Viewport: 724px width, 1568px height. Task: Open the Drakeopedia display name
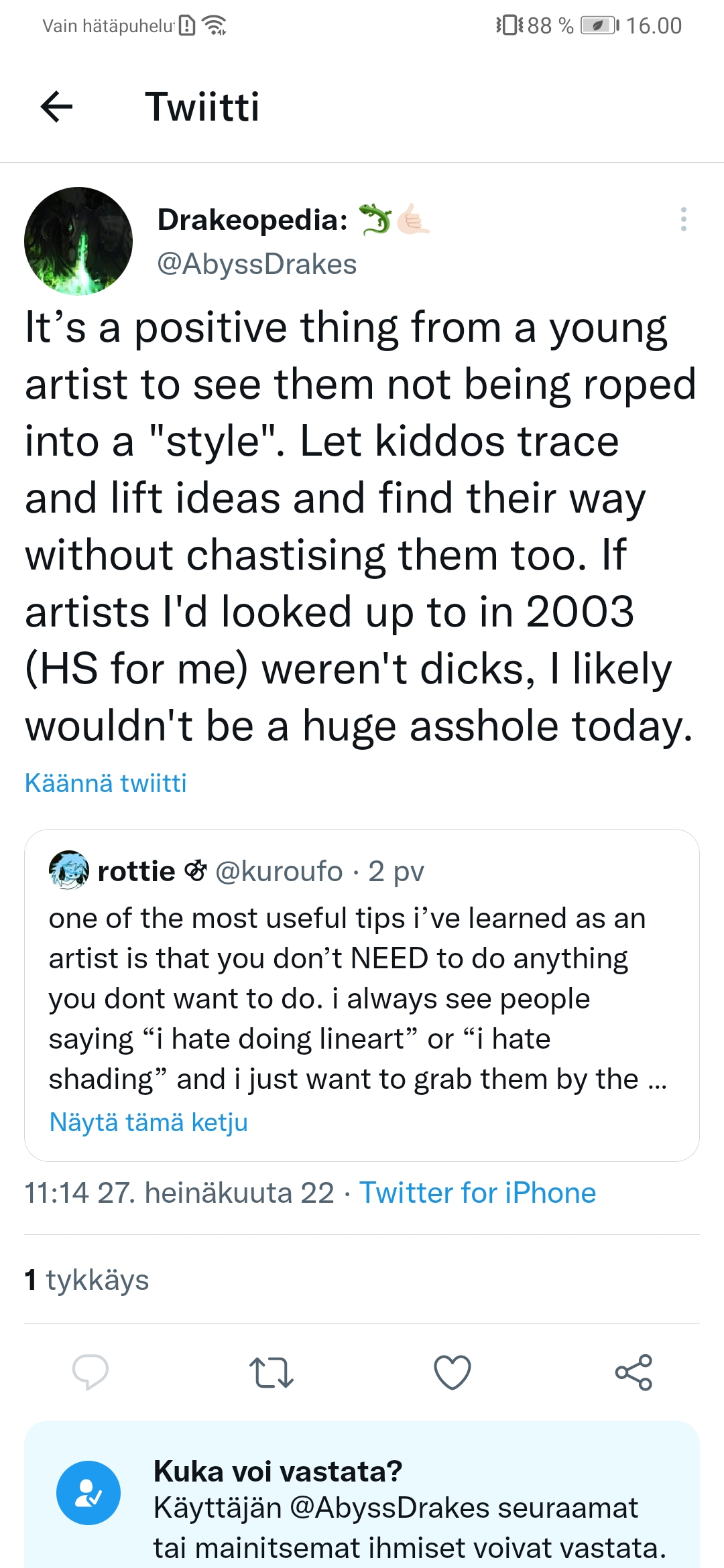point(253,219)
